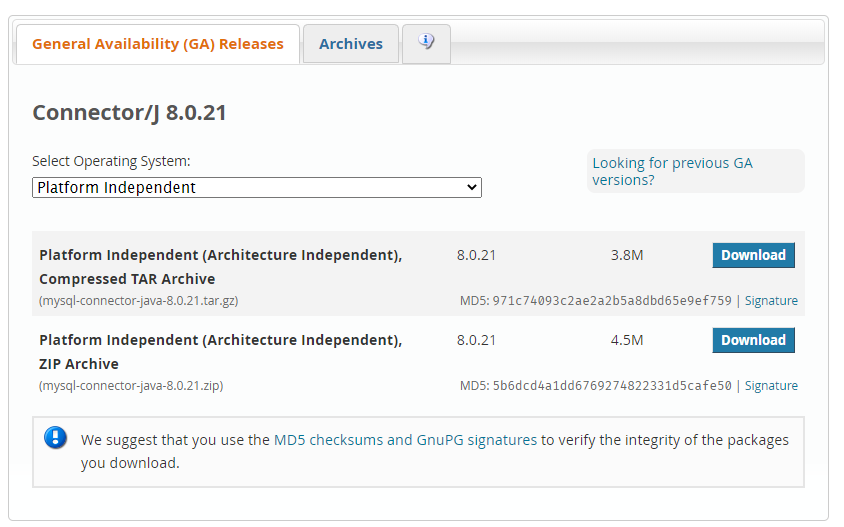Select filename mysql-connector-java-8.0.21.tar.gz

point(138,301)
